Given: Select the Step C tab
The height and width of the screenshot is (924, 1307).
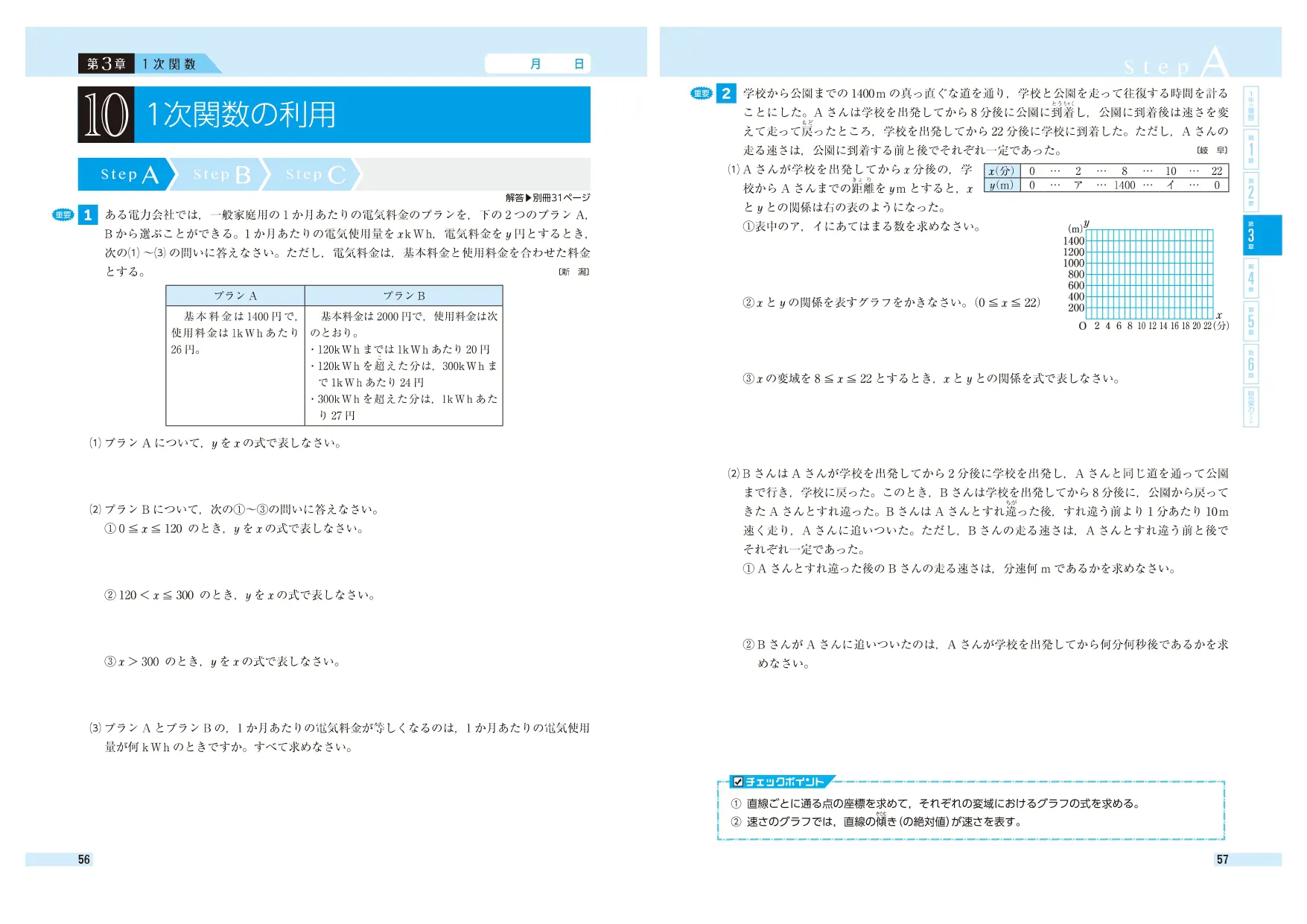Looking at the screenshot, I should coord(314,174).
